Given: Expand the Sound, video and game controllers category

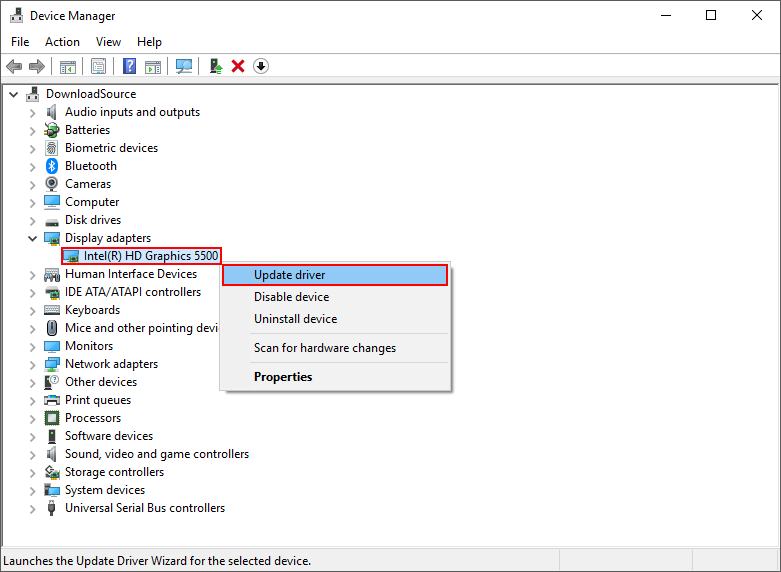Looking at the screenshot, I should coord(32,455).
